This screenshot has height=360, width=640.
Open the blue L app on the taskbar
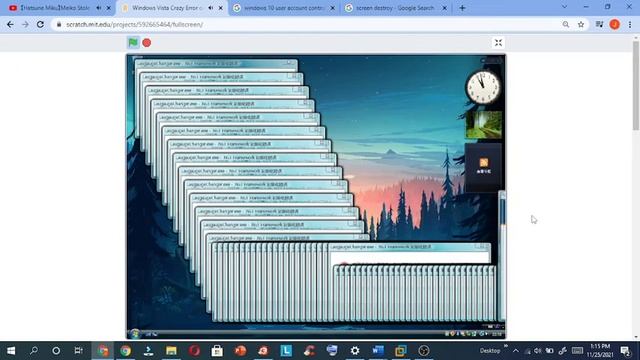point(286,351)
